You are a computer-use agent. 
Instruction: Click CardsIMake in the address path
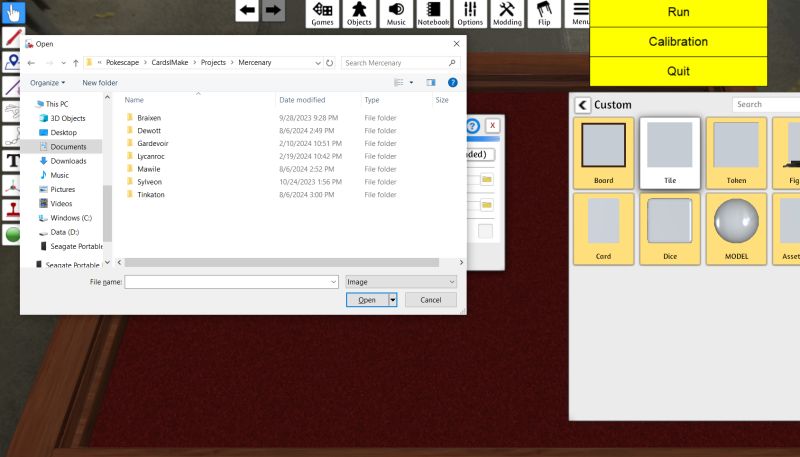tap(170, 62)
